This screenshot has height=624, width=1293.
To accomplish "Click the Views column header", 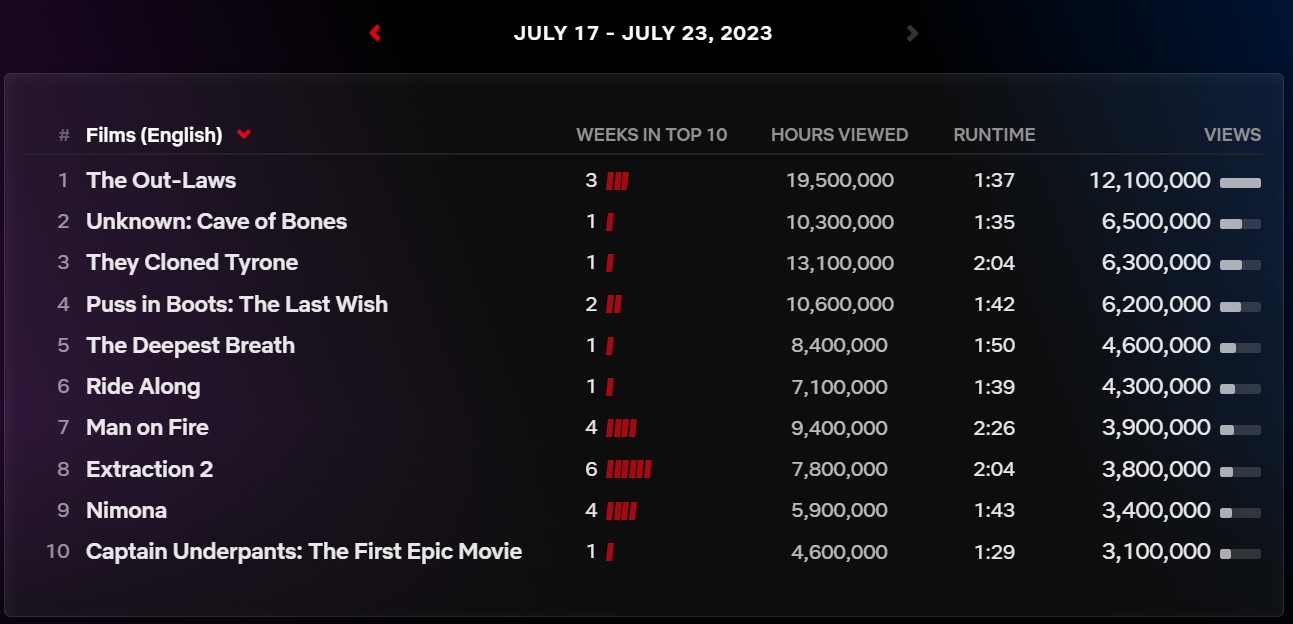I will (x=1232, y=135).
